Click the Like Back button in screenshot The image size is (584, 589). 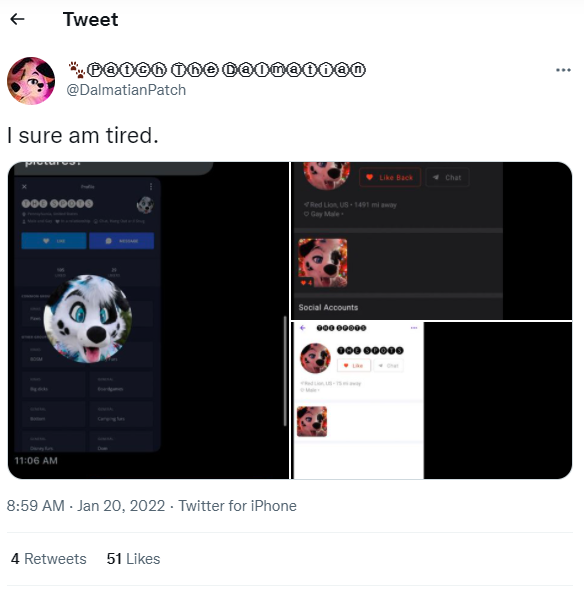pos(390,177)
